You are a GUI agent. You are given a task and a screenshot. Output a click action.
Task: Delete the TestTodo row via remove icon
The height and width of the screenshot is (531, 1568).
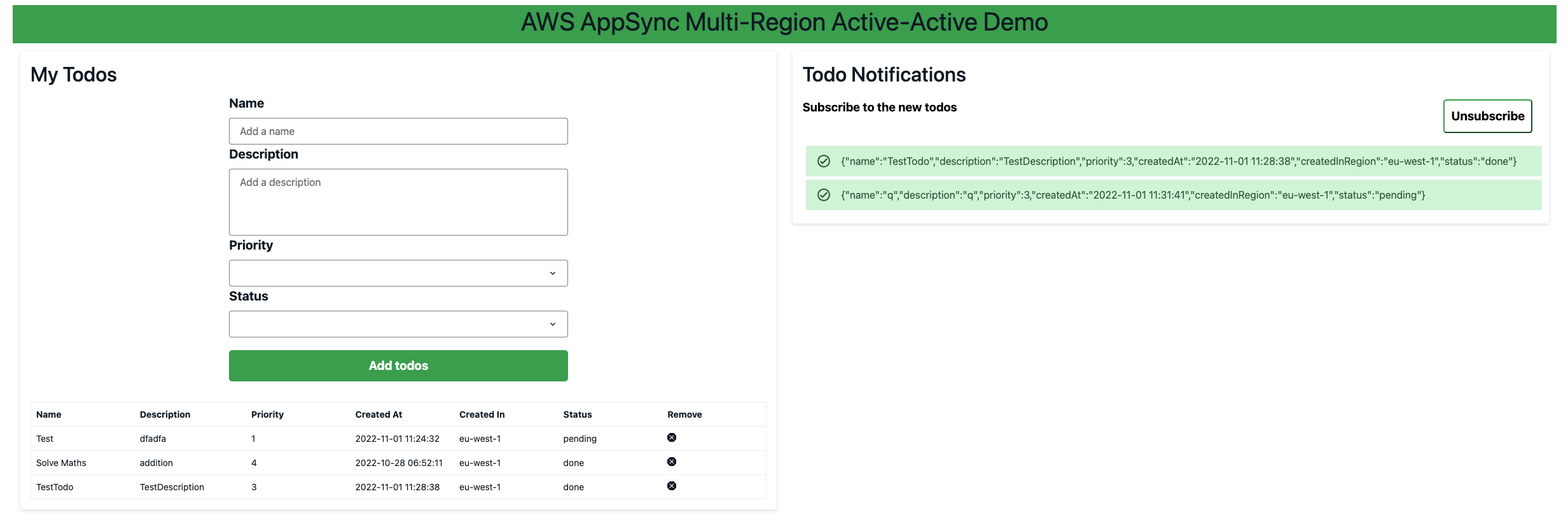coord(671,486)
